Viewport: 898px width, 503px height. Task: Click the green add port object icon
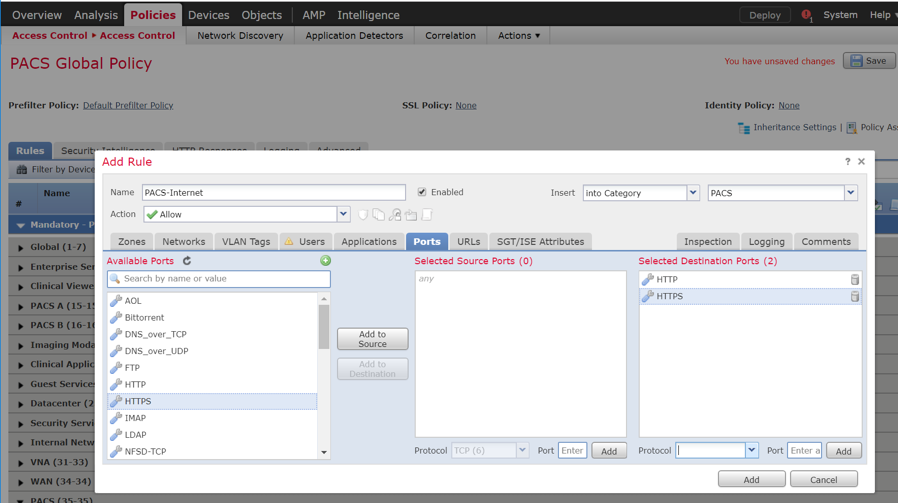[325, 261]
